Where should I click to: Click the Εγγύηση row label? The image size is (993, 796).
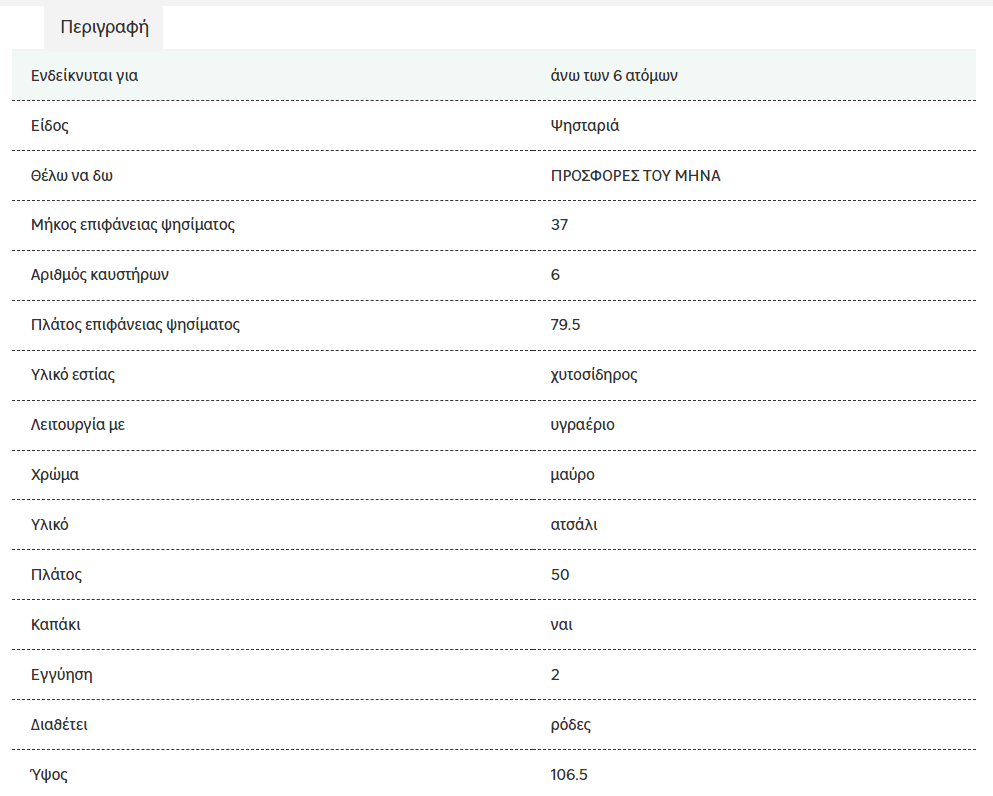tap(61, 675)
